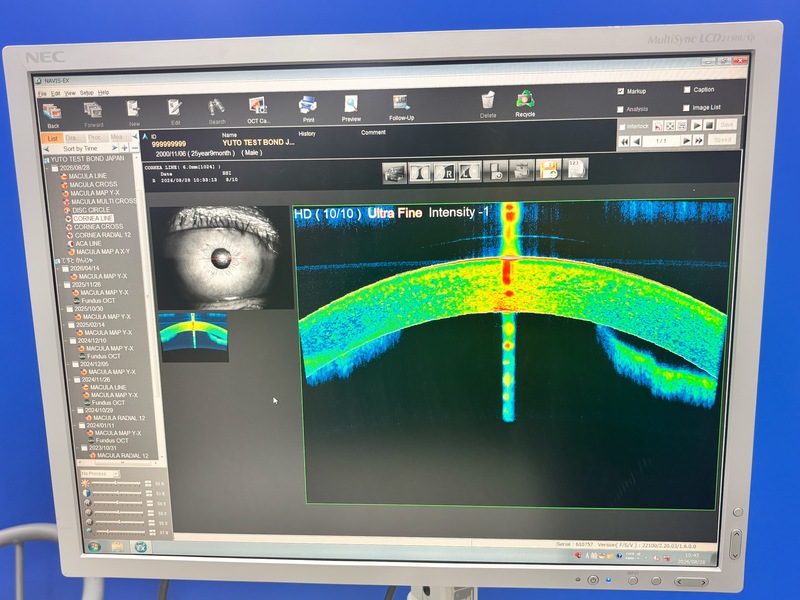800x600 pixels.
Task: Click the Play button in playback controls
Action: (x=696, y=124)
